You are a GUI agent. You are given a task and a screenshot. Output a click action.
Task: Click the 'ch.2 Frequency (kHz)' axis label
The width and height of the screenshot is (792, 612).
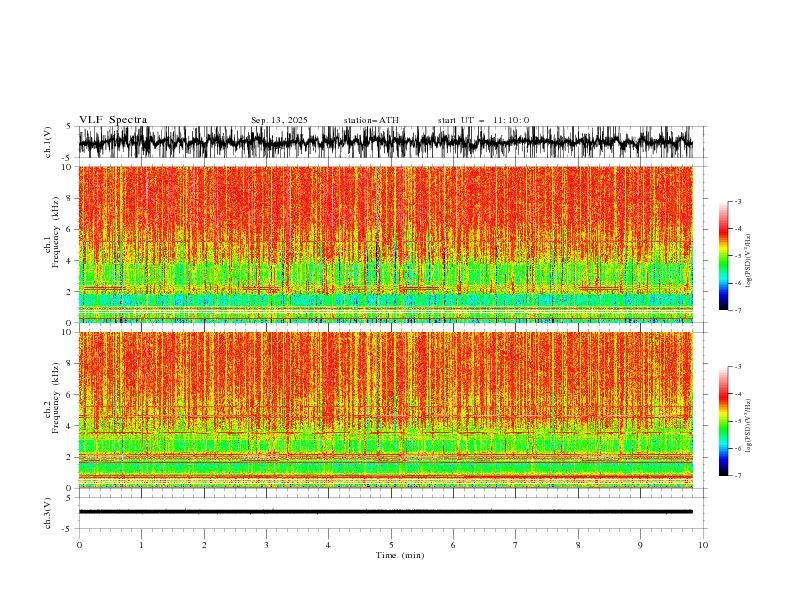point(52,398)
